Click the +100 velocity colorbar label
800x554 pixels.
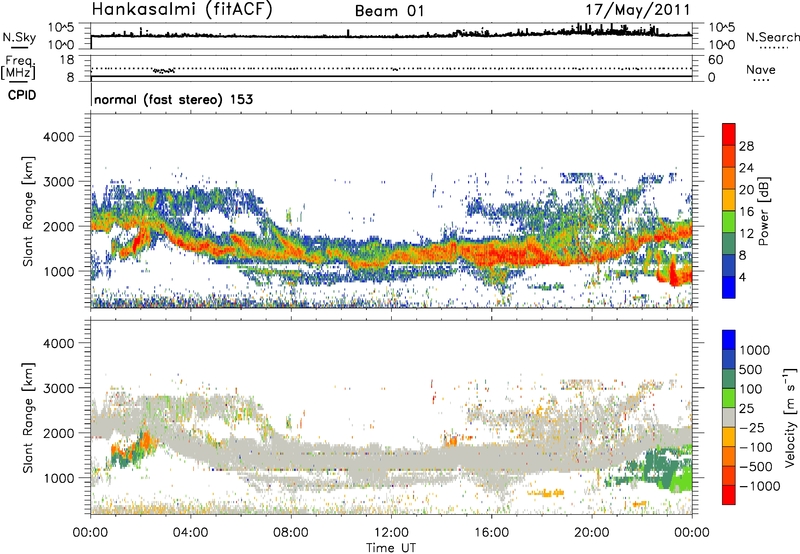(x=751, y=389)
